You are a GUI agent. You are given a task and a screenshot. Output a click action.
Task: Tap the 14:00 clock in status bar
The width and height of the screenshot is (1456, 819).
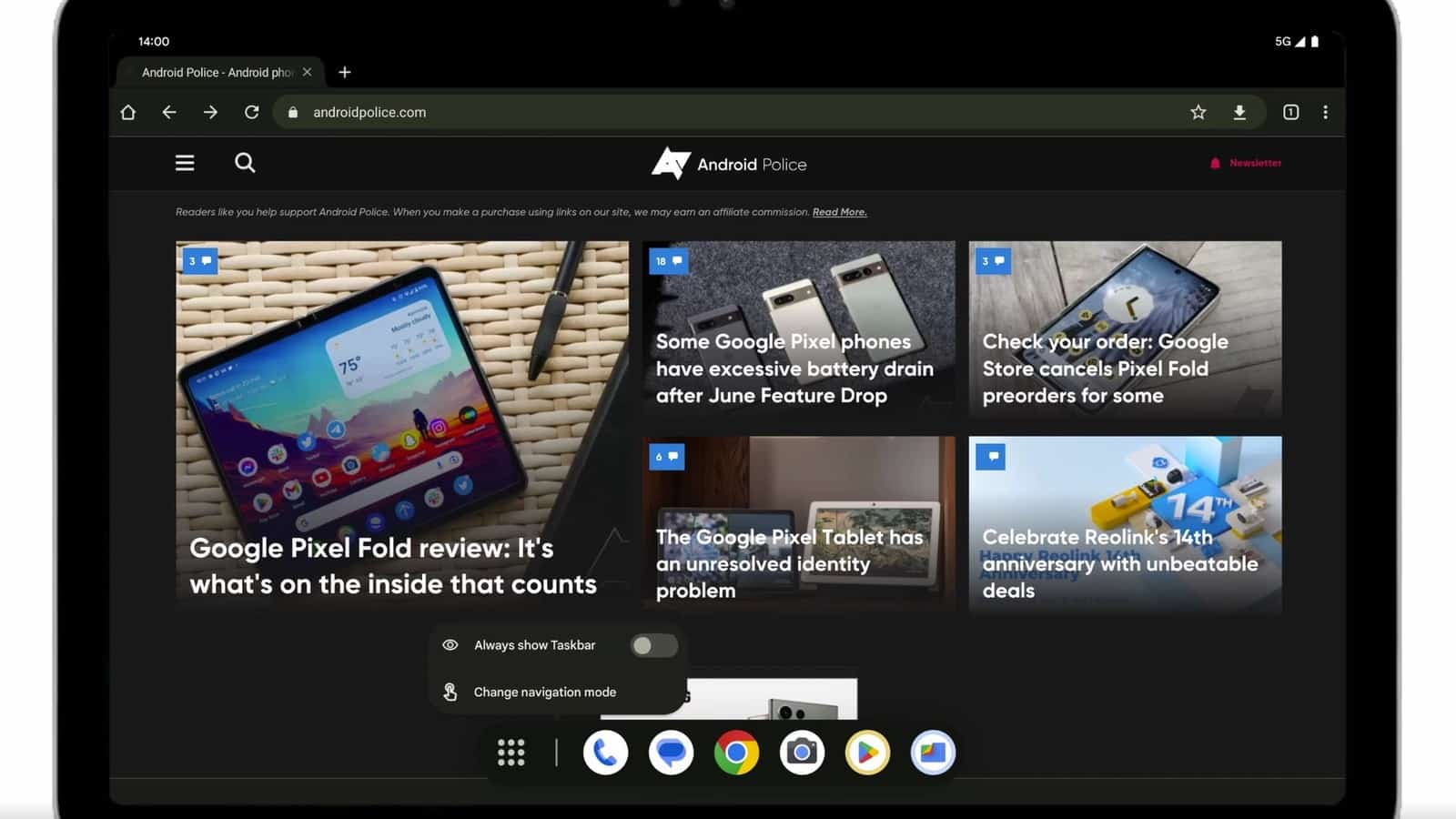click(154, 41)
